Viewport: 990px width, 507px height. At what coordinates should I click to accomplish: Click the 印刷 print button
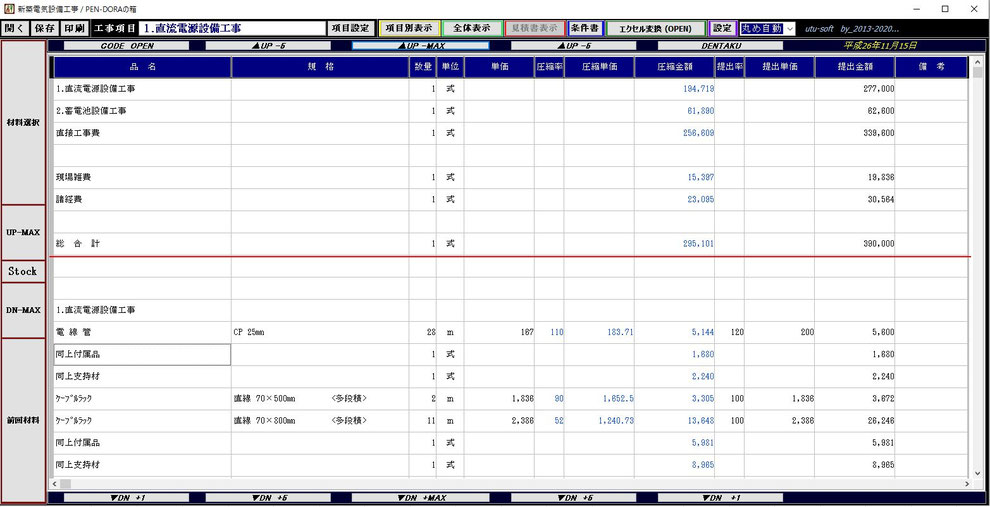75,28
